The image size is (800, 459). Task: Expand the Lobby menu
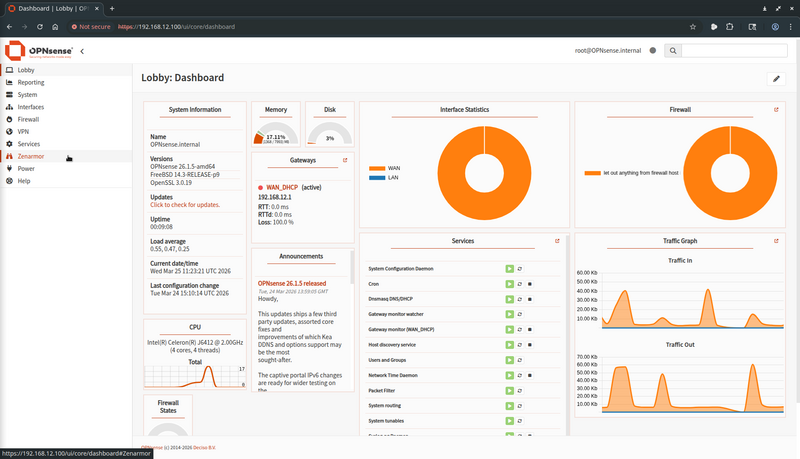(x=66, y=70)
